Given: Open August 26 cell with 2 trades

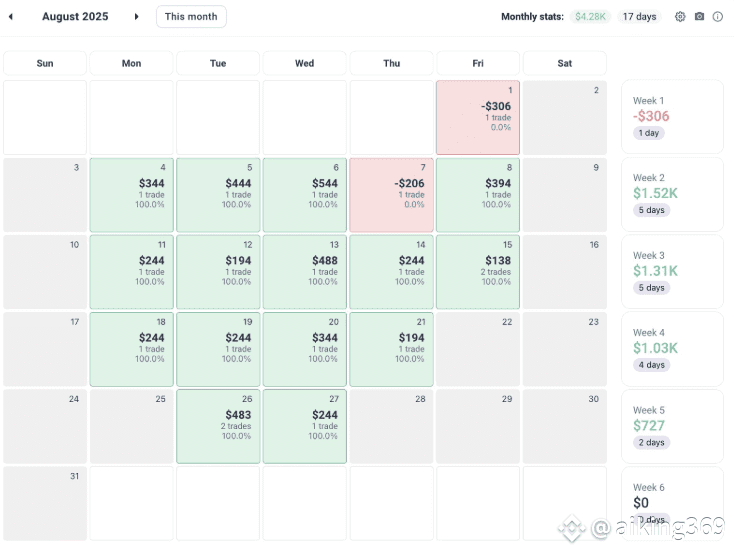Looking at the screenshot, I should pos(218,427).
